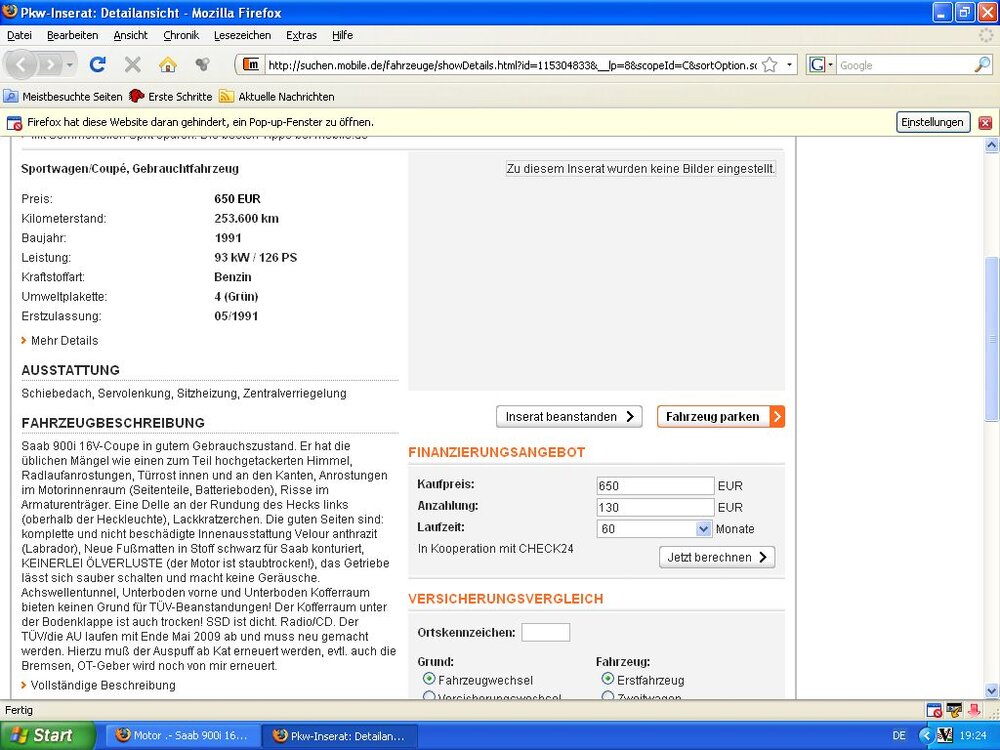Click the URL address bar
Image resolution: width=1000 pixels, height=750 pixels.
click(x=511, y=65)
